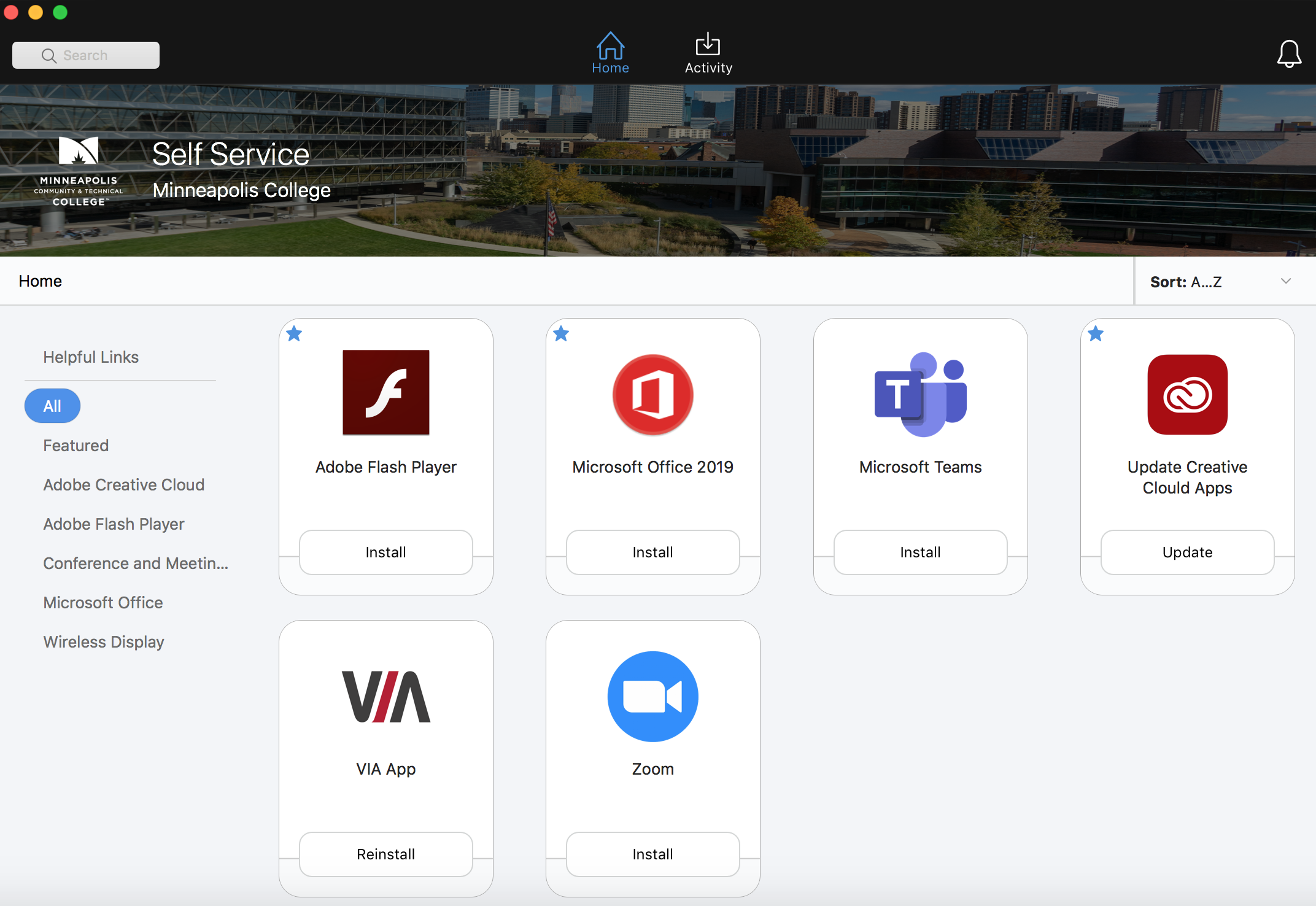Select the All category
The width and height of the screenshot is (1316, 906).
pyautogui.click(x=52, y=406)
